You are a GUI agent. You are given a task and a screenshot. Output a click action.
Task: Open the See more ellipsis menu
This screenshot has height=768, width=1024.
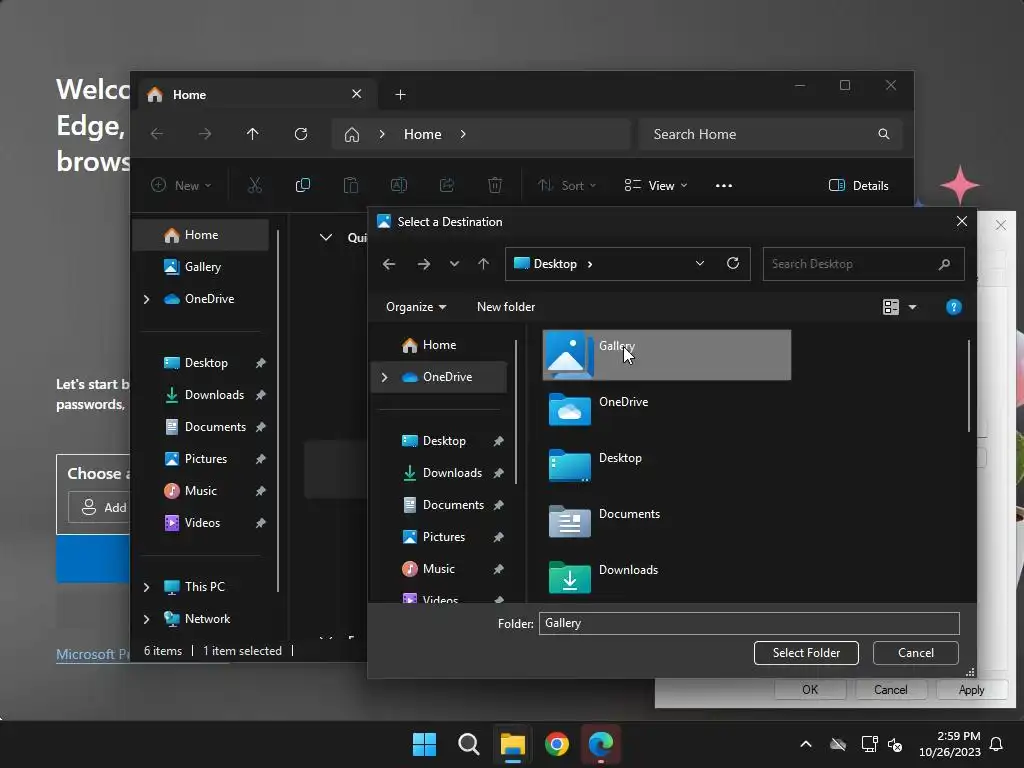pyautogui.click(x=724, y=185)
